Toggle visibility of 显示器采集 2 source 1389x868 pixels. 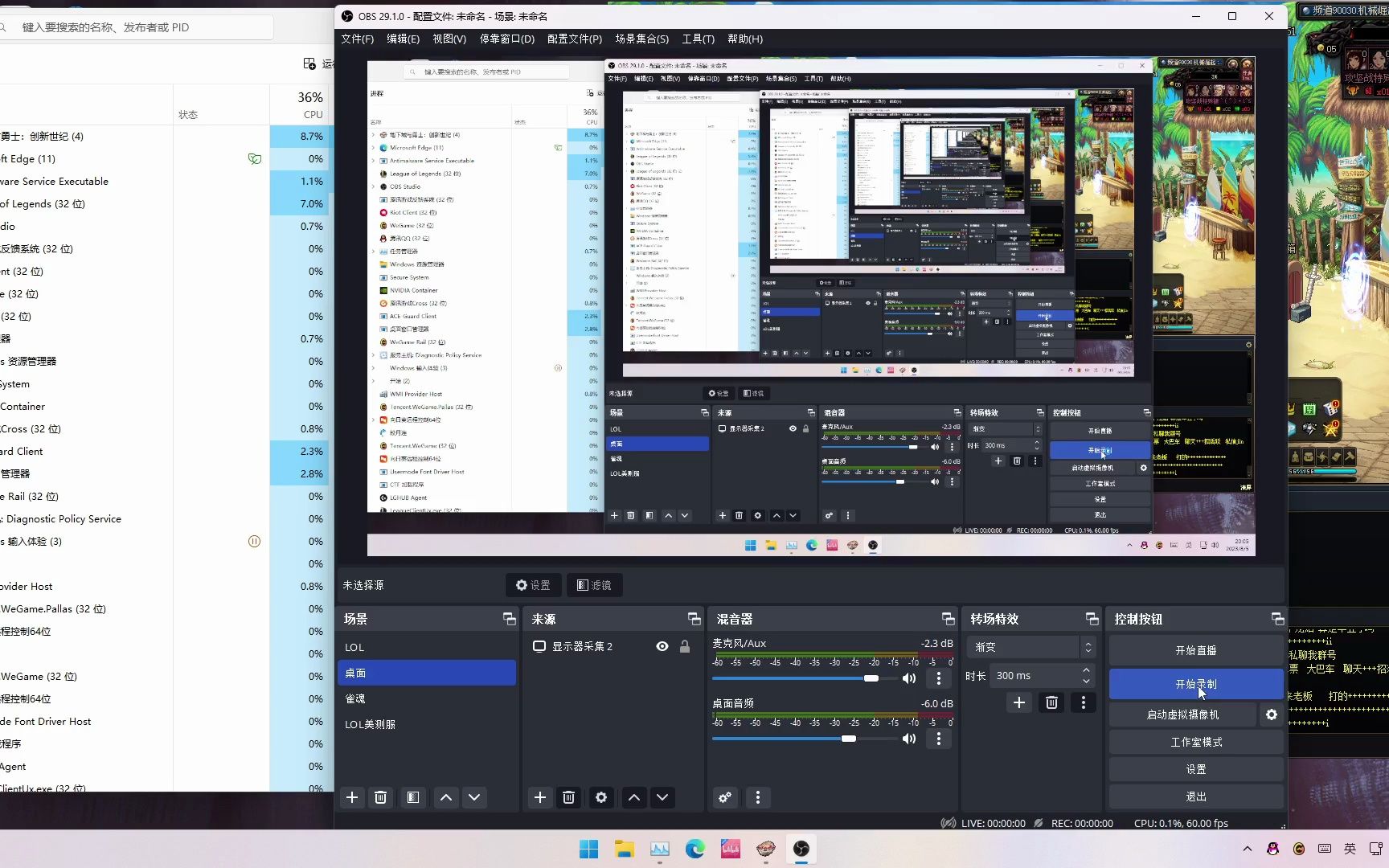[662, 646]
